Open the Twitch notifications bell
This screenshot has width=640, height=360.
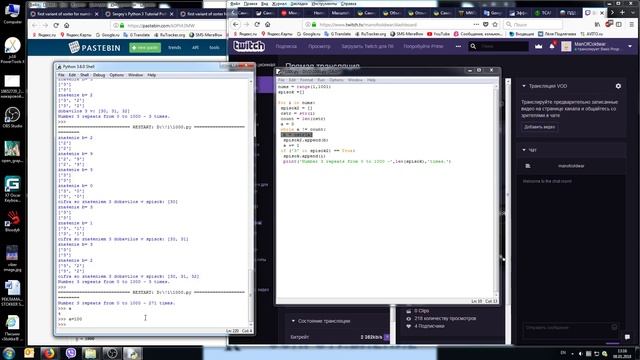pyautogui.click(x=552, y=46)
